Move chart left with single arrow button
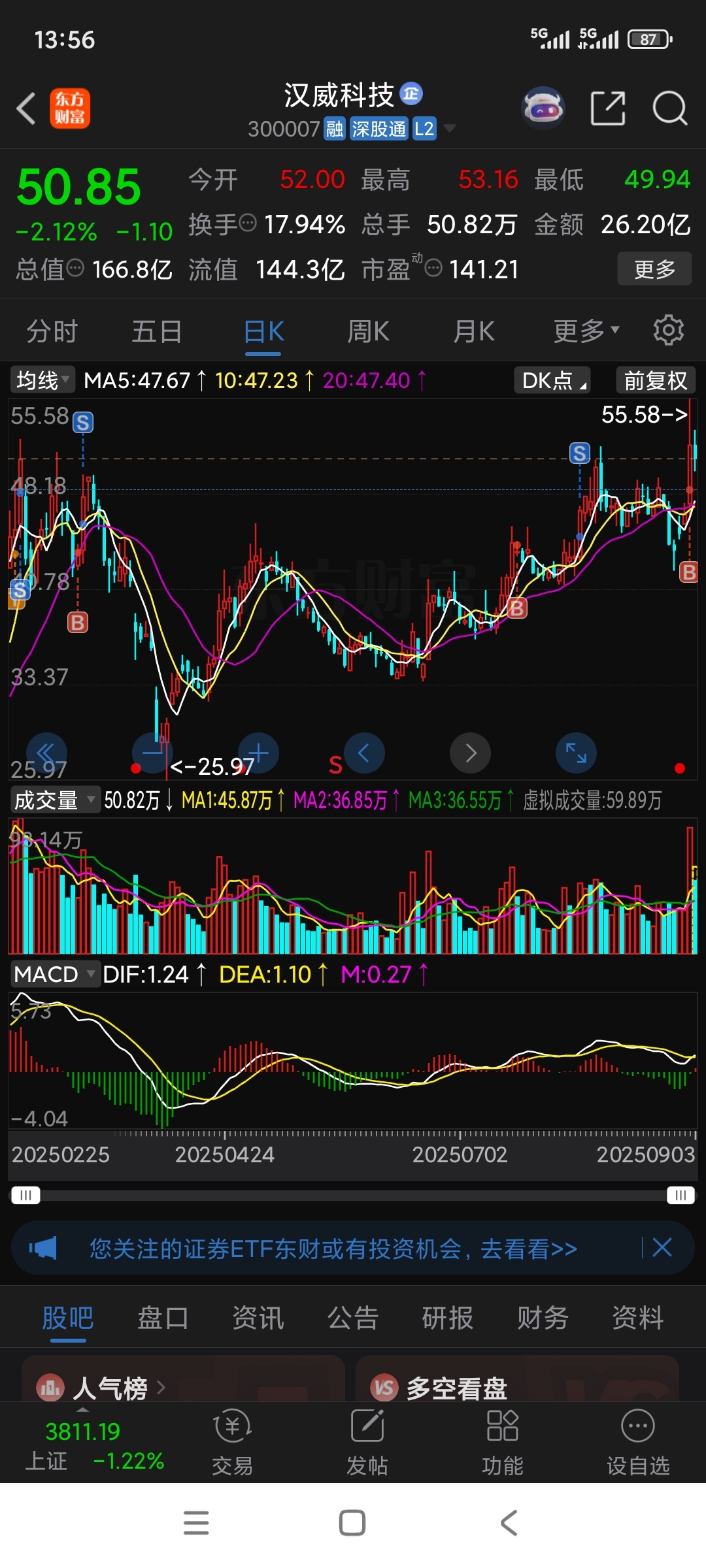The width and height of the screenshot is (706, 1568). point(364,753)
